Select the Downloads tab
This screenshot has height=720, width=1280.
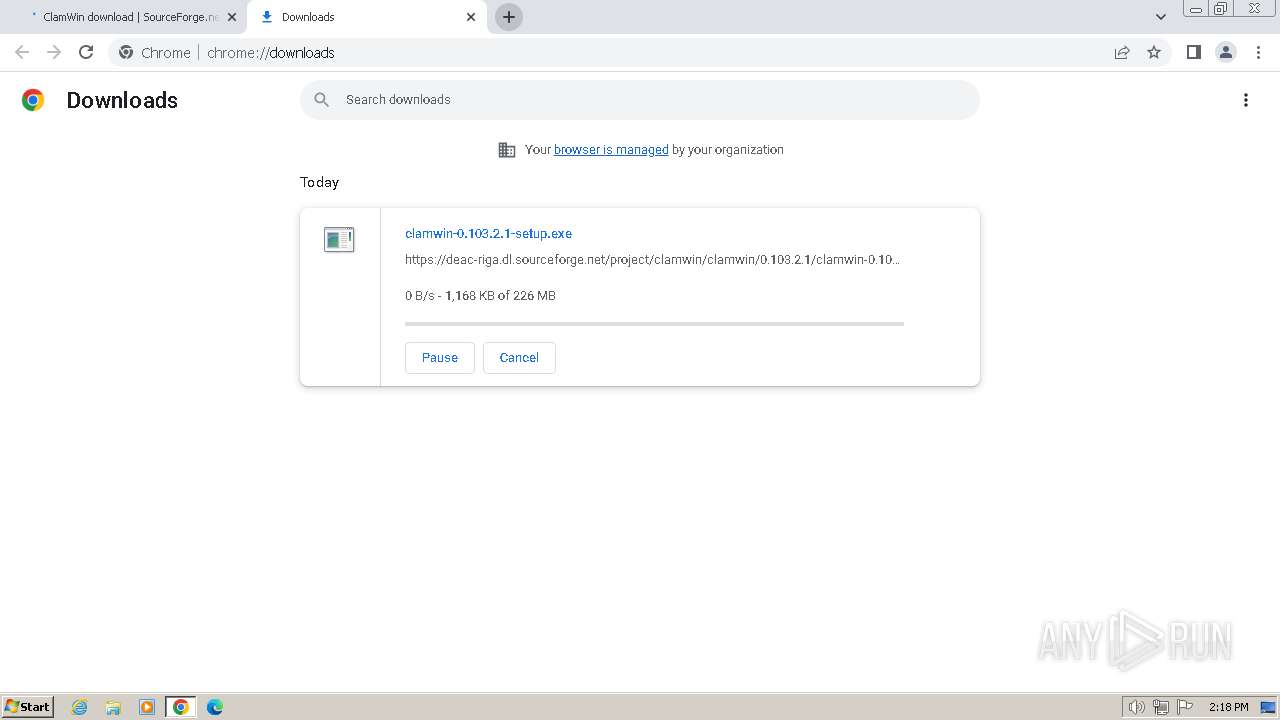367,17
